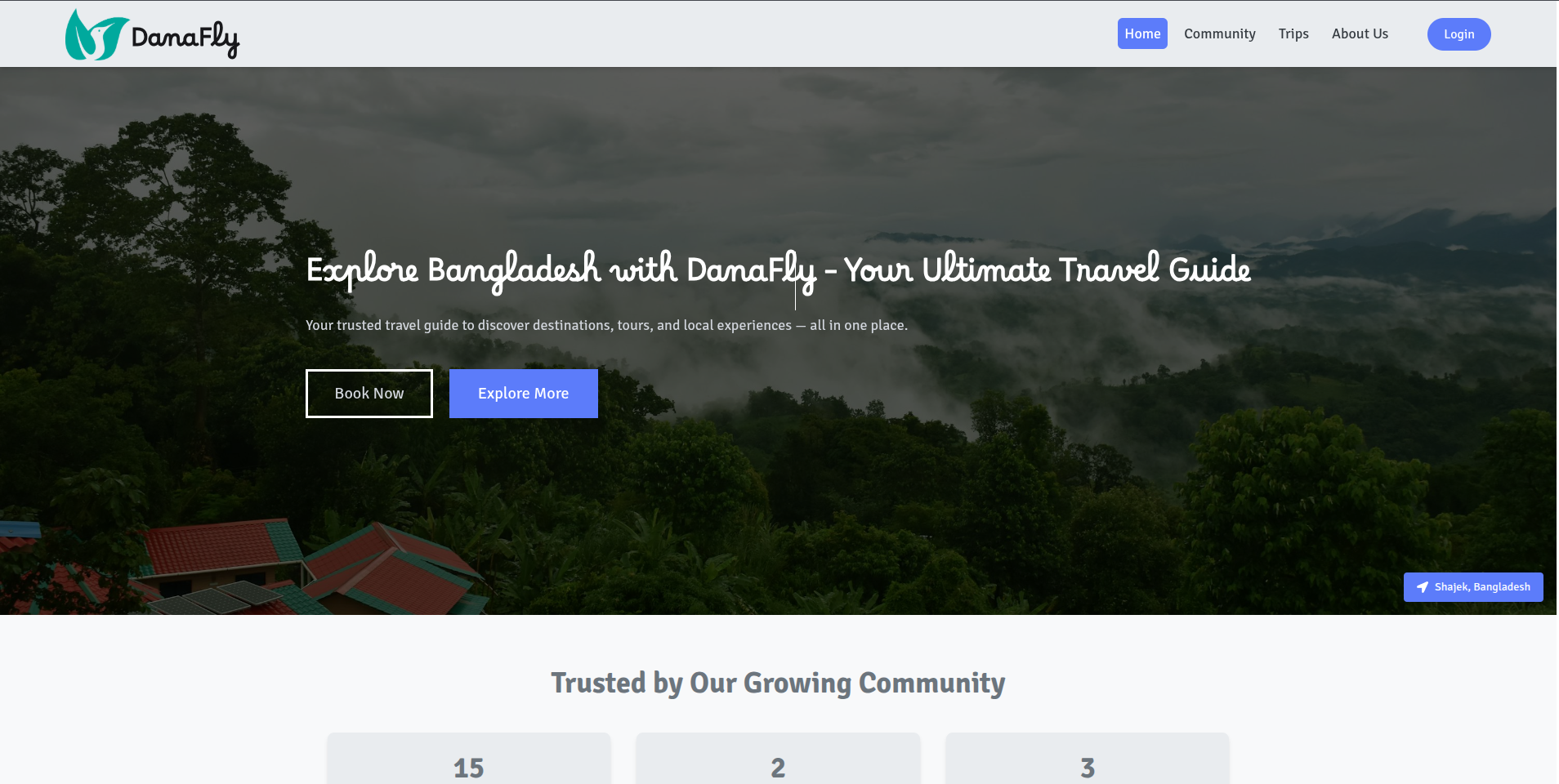Viewport: 1559px width, 784px height.
Task: Click the DanaFly brand name text
Action: click(185, 38)
